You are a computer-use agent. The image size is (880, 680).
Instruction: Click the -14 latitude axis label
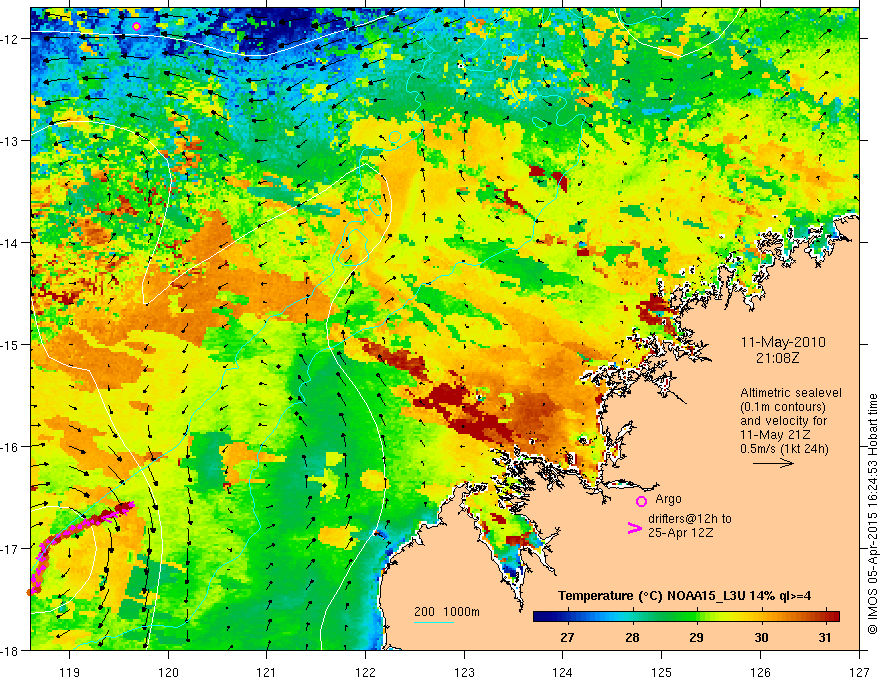point(12,243)
